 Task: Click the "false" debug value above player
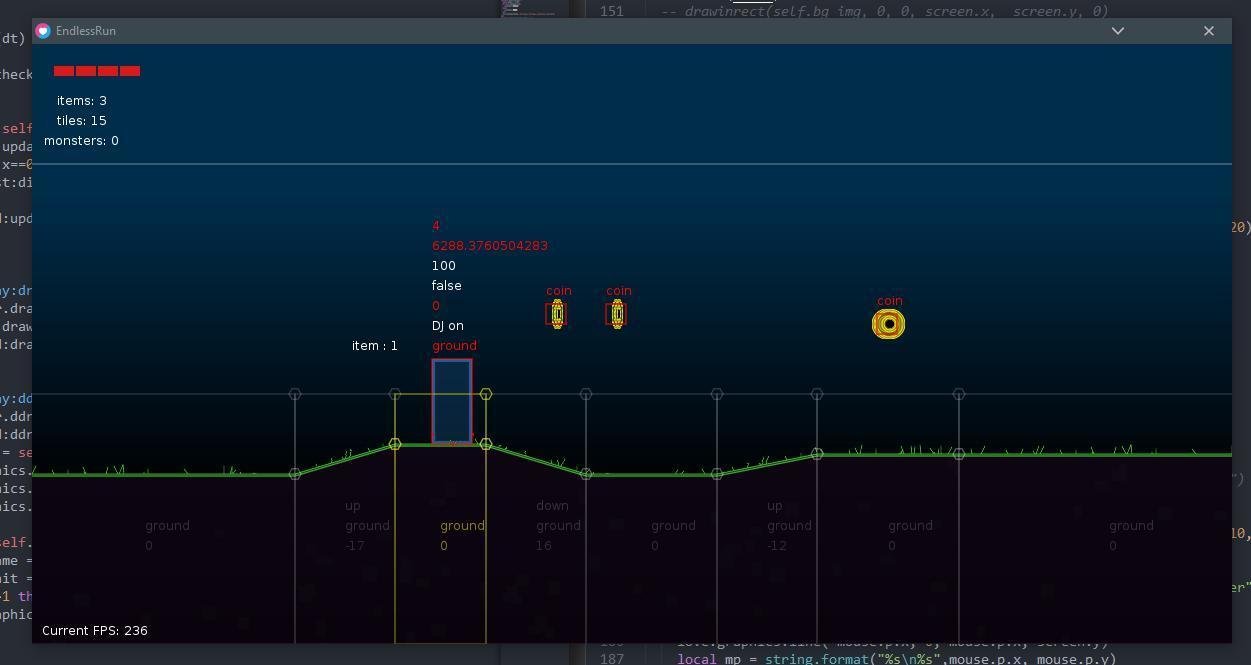[x=446, y=286]
